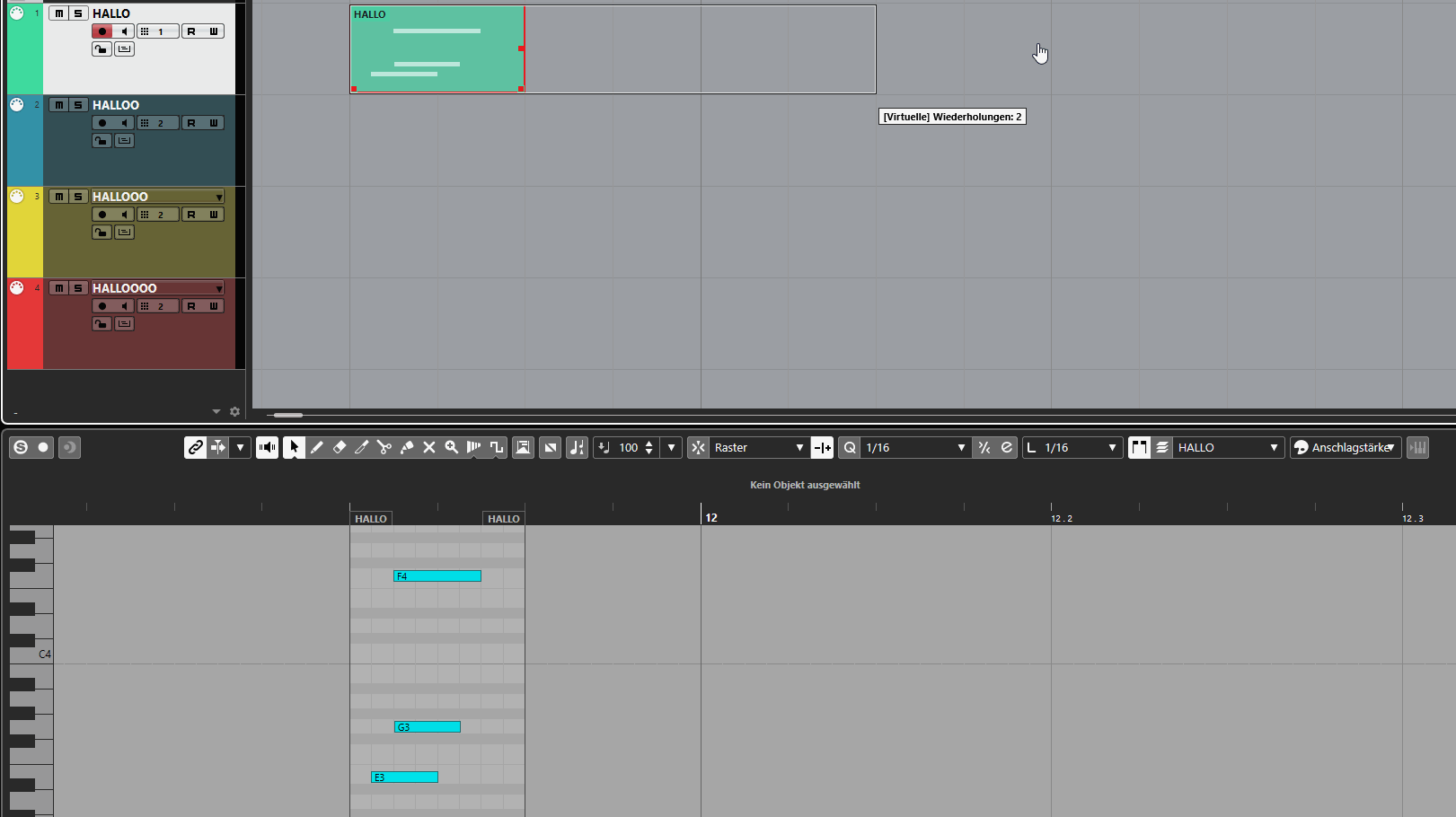The height and width of the screenshot is (817, 1456).
Task: Select the Zoom magnifier tool
Action: pyautogui.click(x=451, y=447)
